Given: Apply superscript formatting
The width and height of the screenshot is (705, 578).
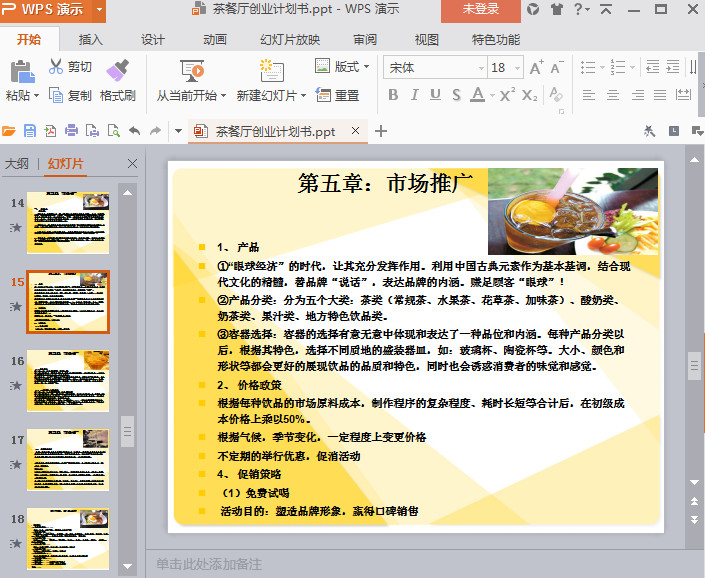Looking at the screenshot, I should (507, 95).
